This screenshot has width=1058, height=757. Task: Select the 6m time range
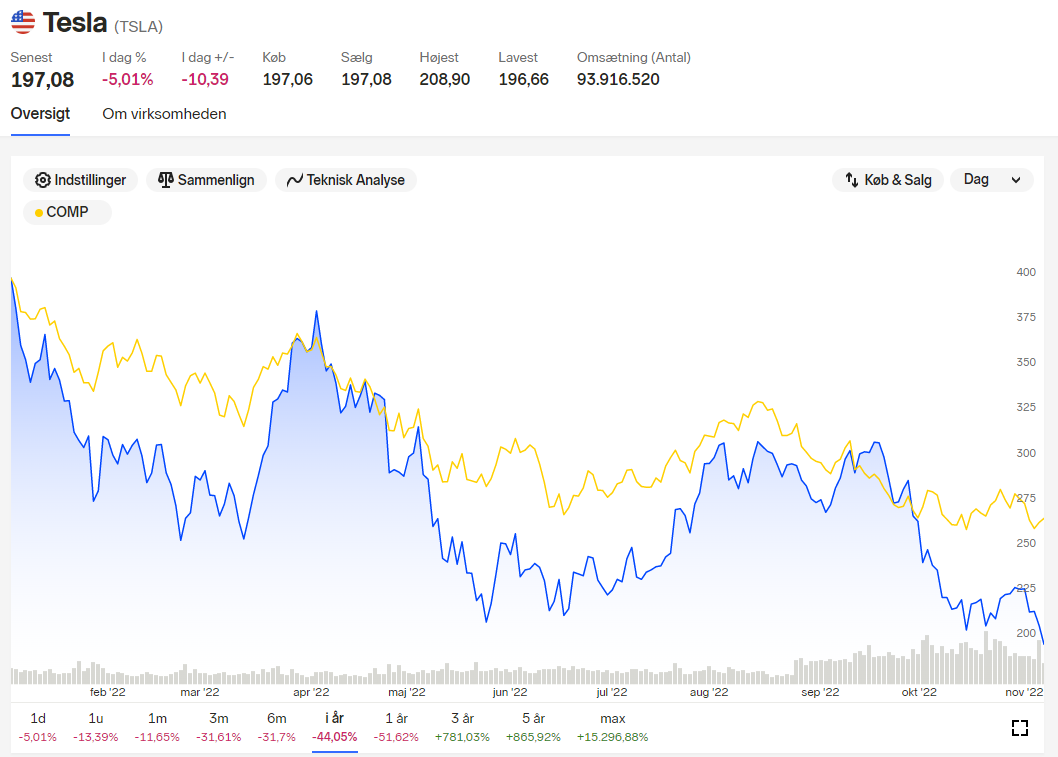coord(277,727)
